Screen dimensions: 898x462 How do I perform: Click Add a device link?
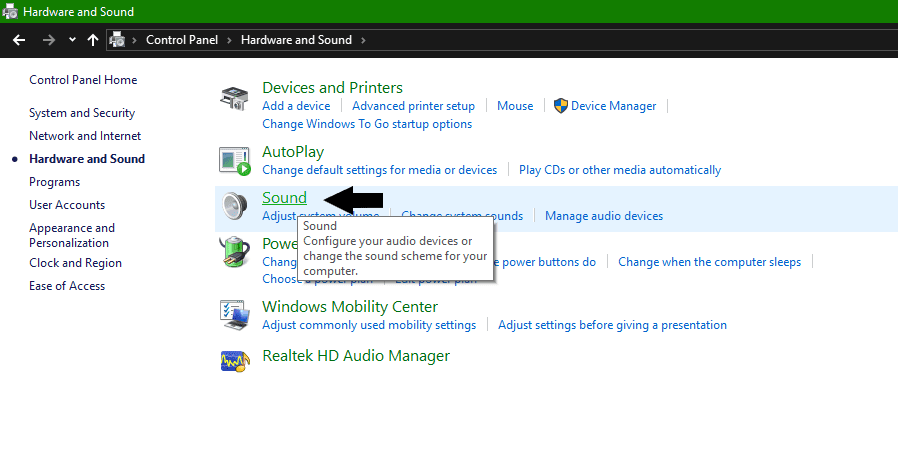[x=296, y=106]
